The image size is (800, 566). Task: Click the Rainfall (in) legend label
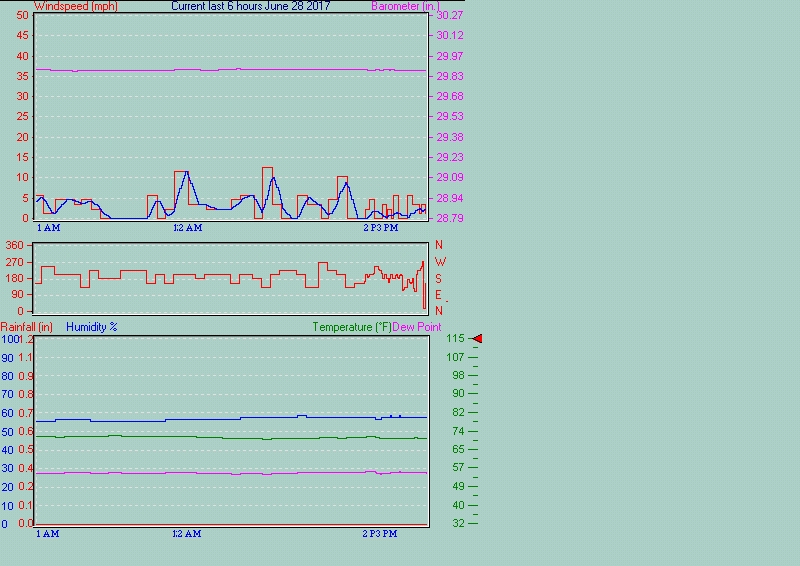coord(27,326)
